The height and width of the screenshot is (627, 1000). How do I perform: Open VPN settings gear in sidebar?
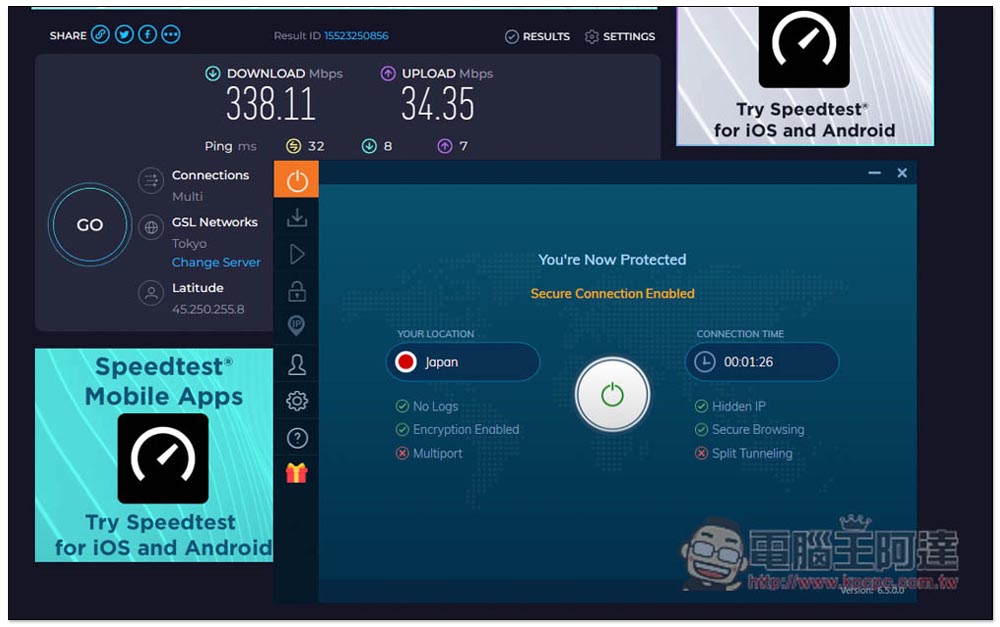(x=296, y=401)
